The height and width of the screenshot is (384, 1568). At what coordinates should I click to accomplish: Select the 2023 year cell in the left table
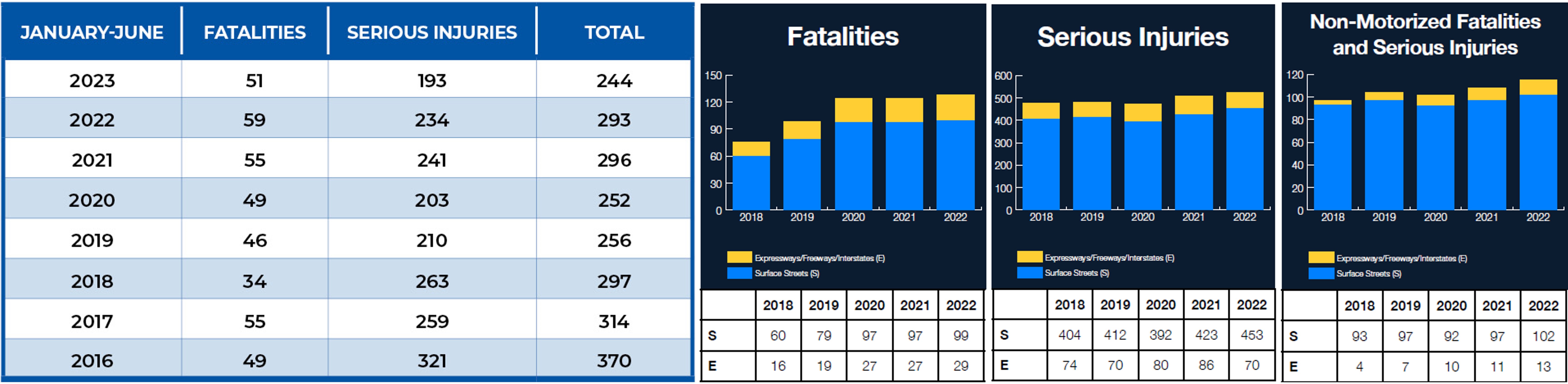92,80
